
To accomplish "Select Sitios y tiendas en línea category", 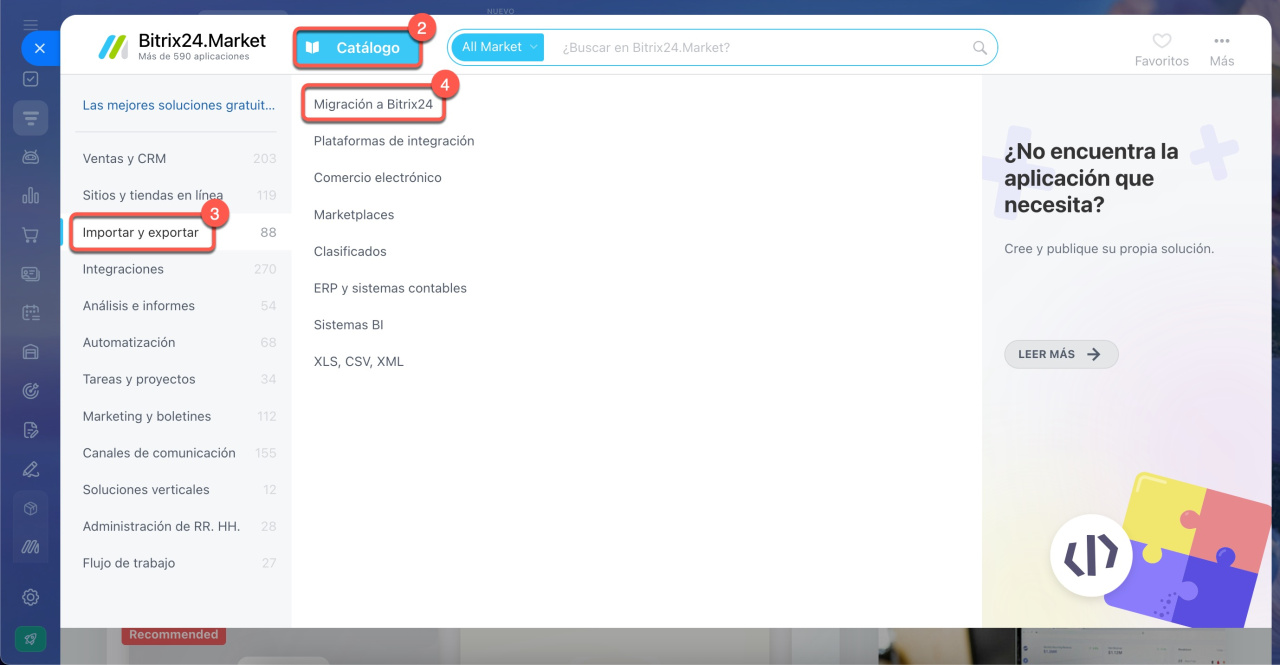I will click(x=179, y=195).
